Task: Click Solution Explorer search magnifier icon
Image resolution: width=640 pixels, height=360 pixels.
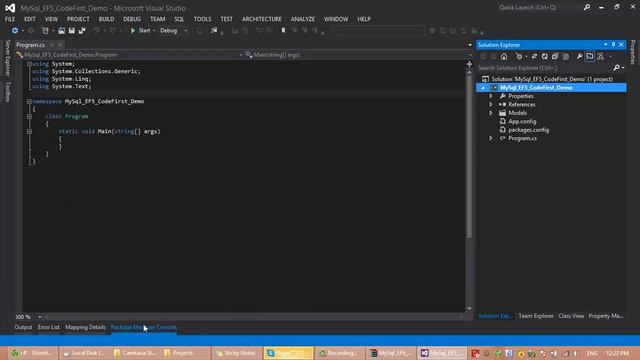Action: point(617,68)
